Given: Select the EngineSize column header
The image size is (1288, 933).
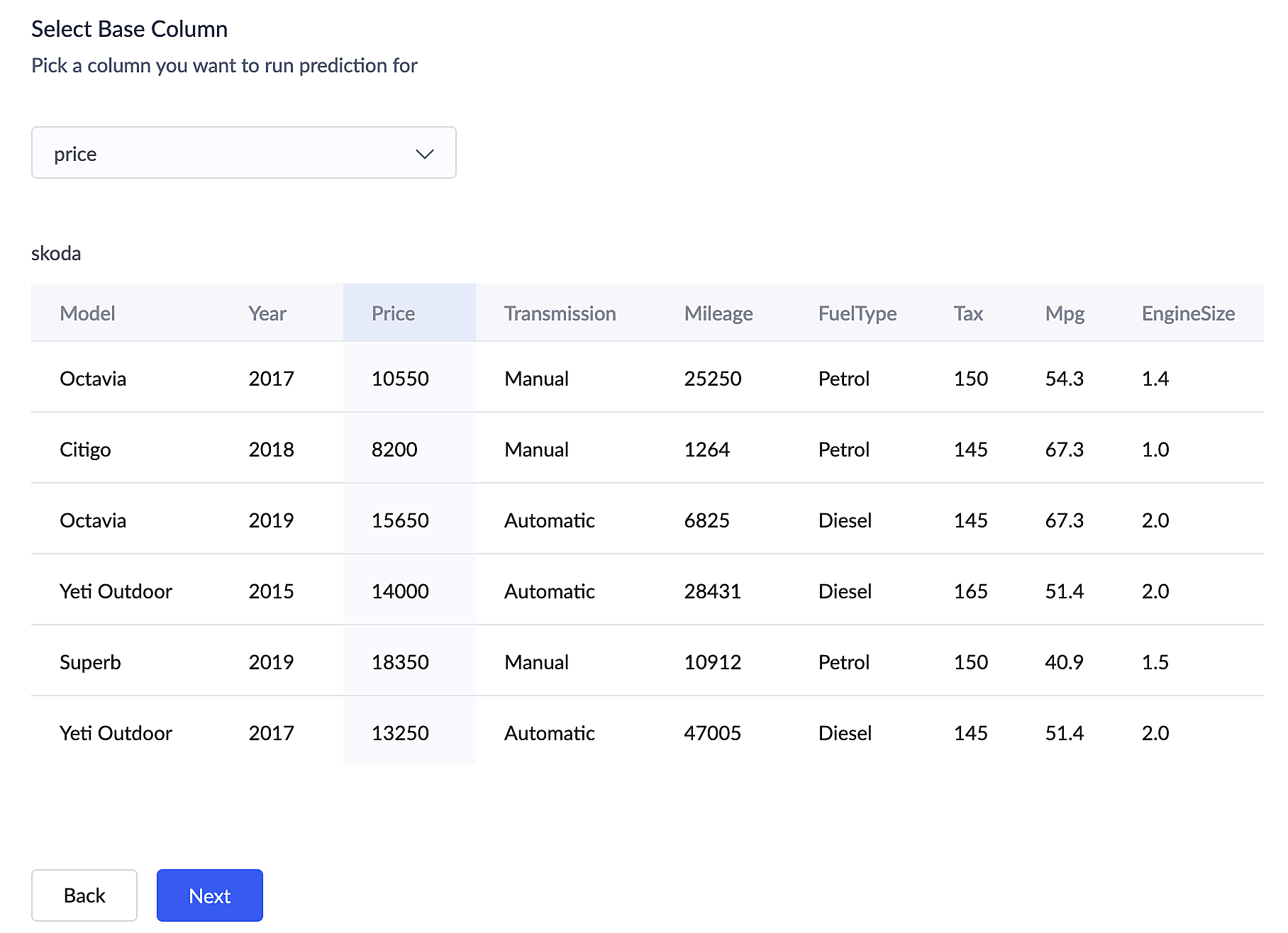Looking at the screenshot, I should point(1187,313).
